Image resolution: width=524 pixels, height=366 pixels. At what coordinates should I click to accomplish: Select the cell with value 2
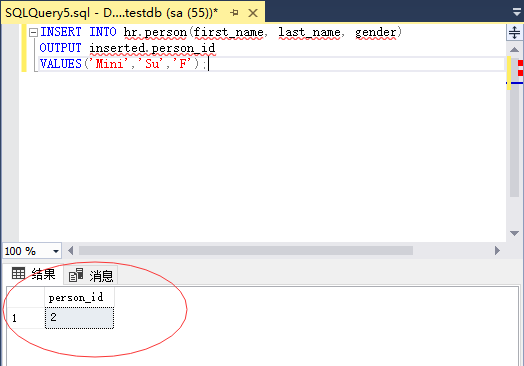coord(80,318)
